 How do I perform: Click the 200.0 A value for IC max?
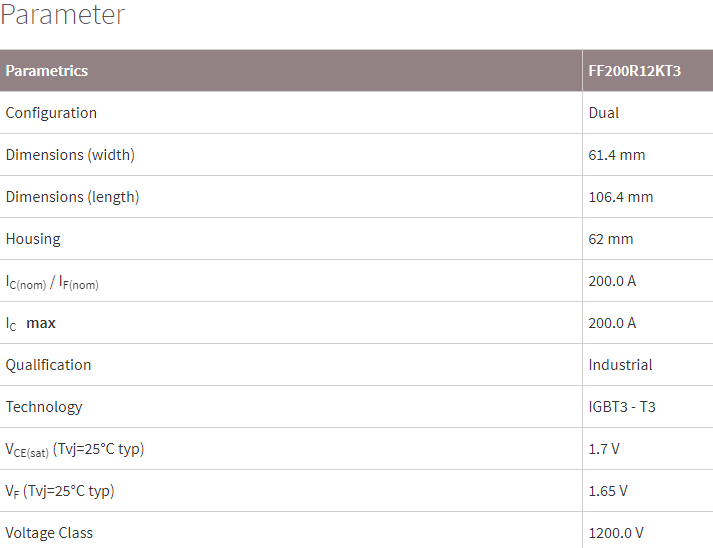pos(612,323)
